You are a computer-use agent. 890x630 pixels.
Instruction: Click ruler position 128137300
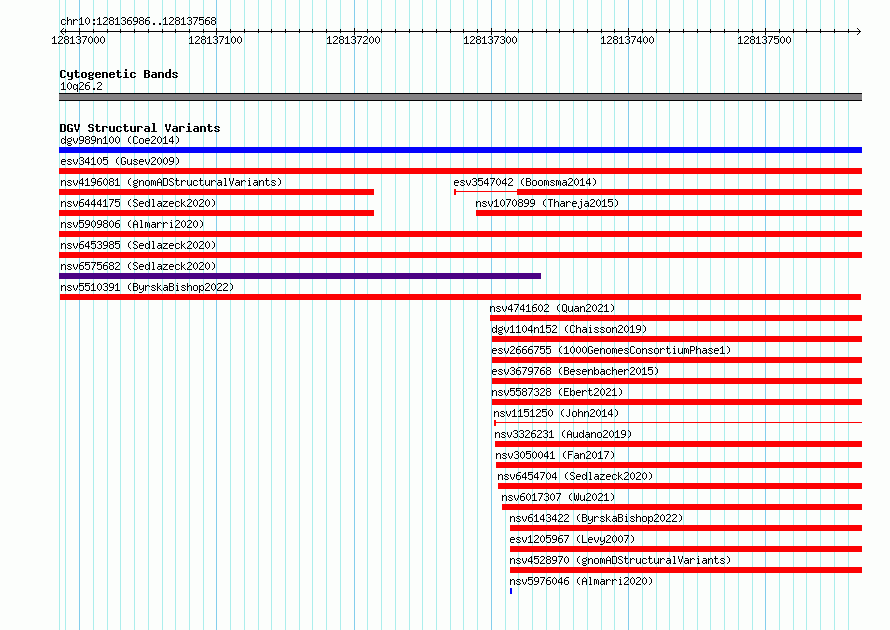point(490,40)
